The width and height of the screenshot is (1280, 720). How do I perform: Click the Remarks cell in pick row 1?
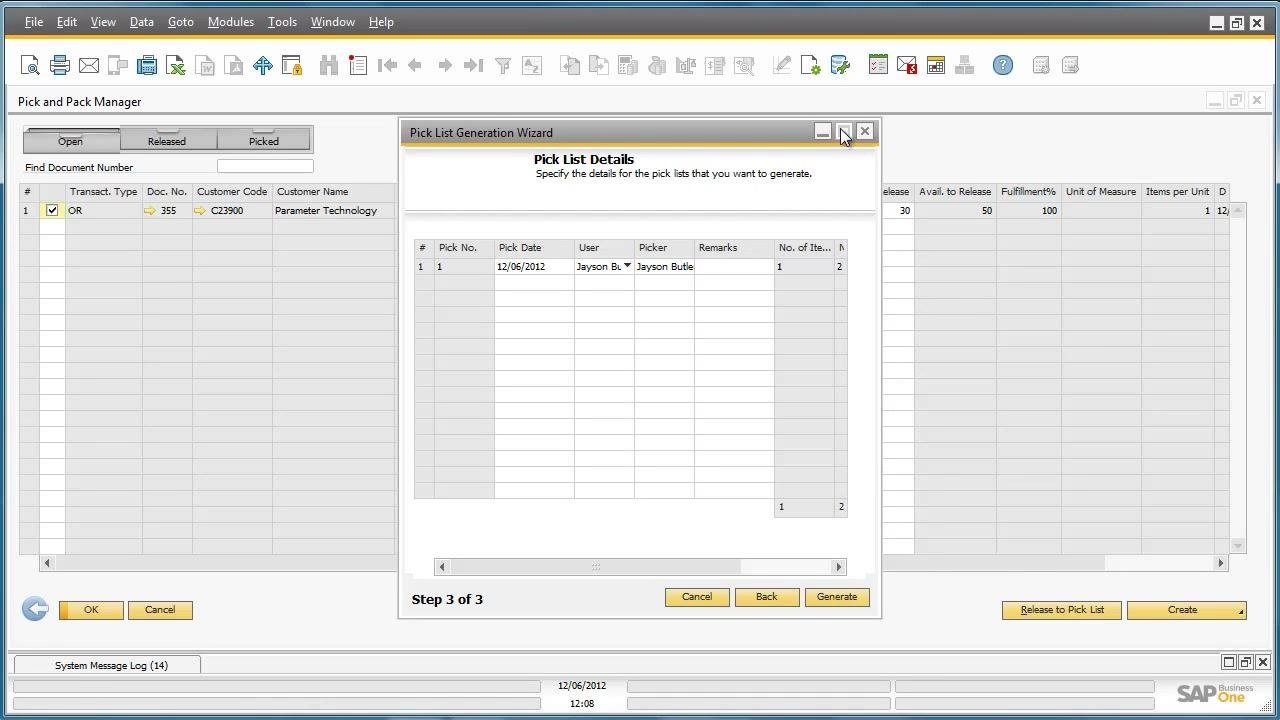[734, 267]
